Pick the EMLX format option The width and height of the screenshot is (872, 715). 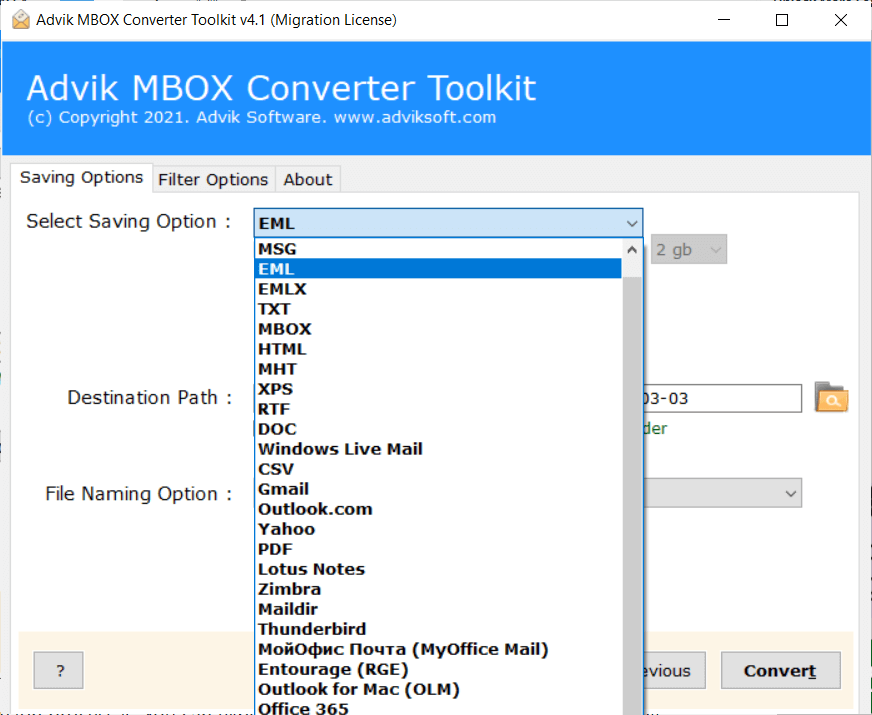(438, 289)
